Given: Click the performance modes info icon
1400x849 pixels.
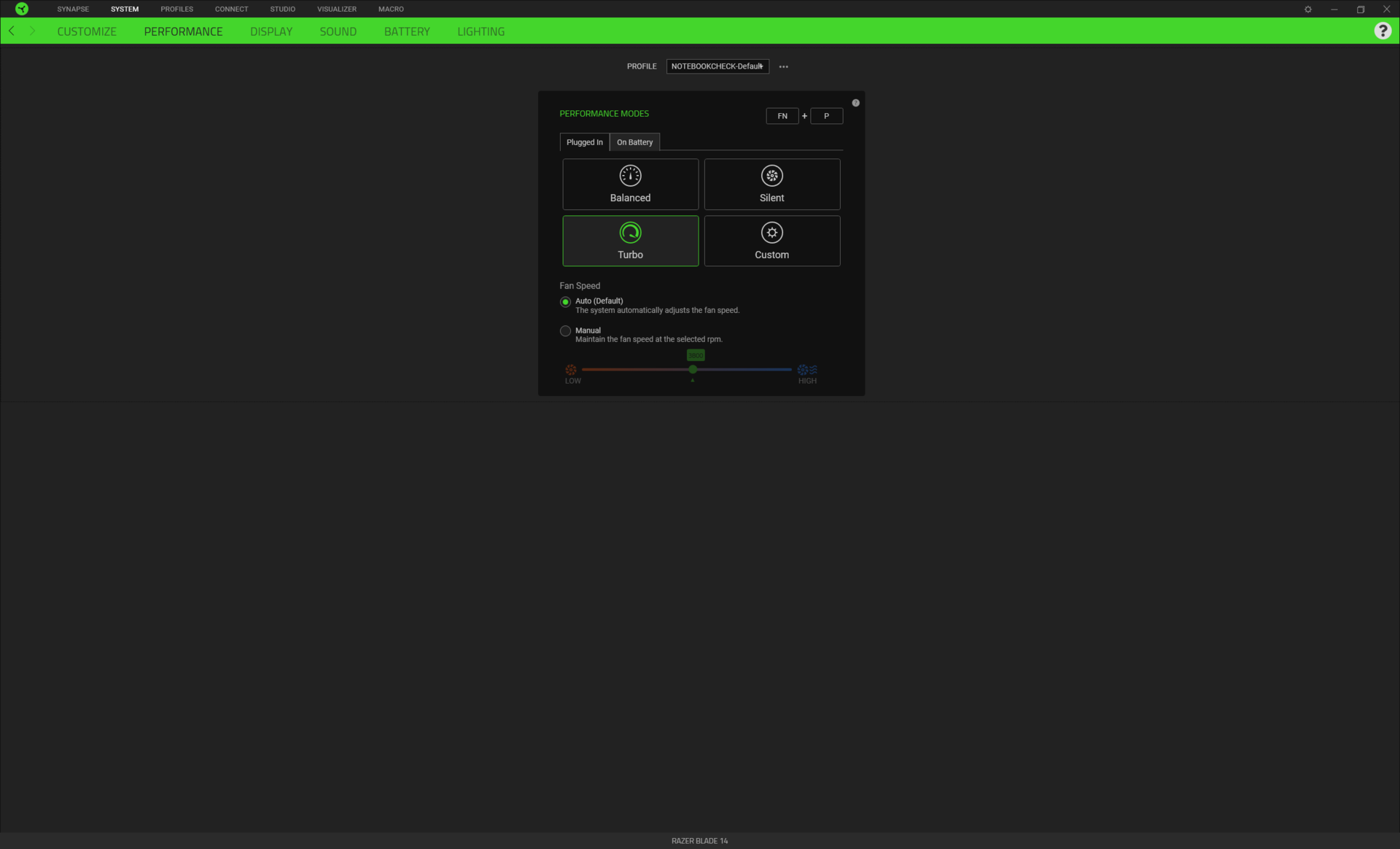Looking at the screenshot, I should pyautogui.click(x=855, y=103).
